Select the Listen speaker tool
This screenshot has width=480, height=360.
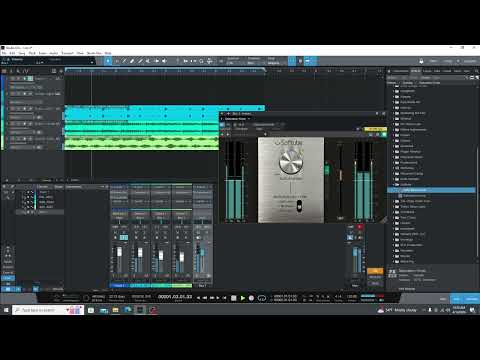[x=165, y=61]
